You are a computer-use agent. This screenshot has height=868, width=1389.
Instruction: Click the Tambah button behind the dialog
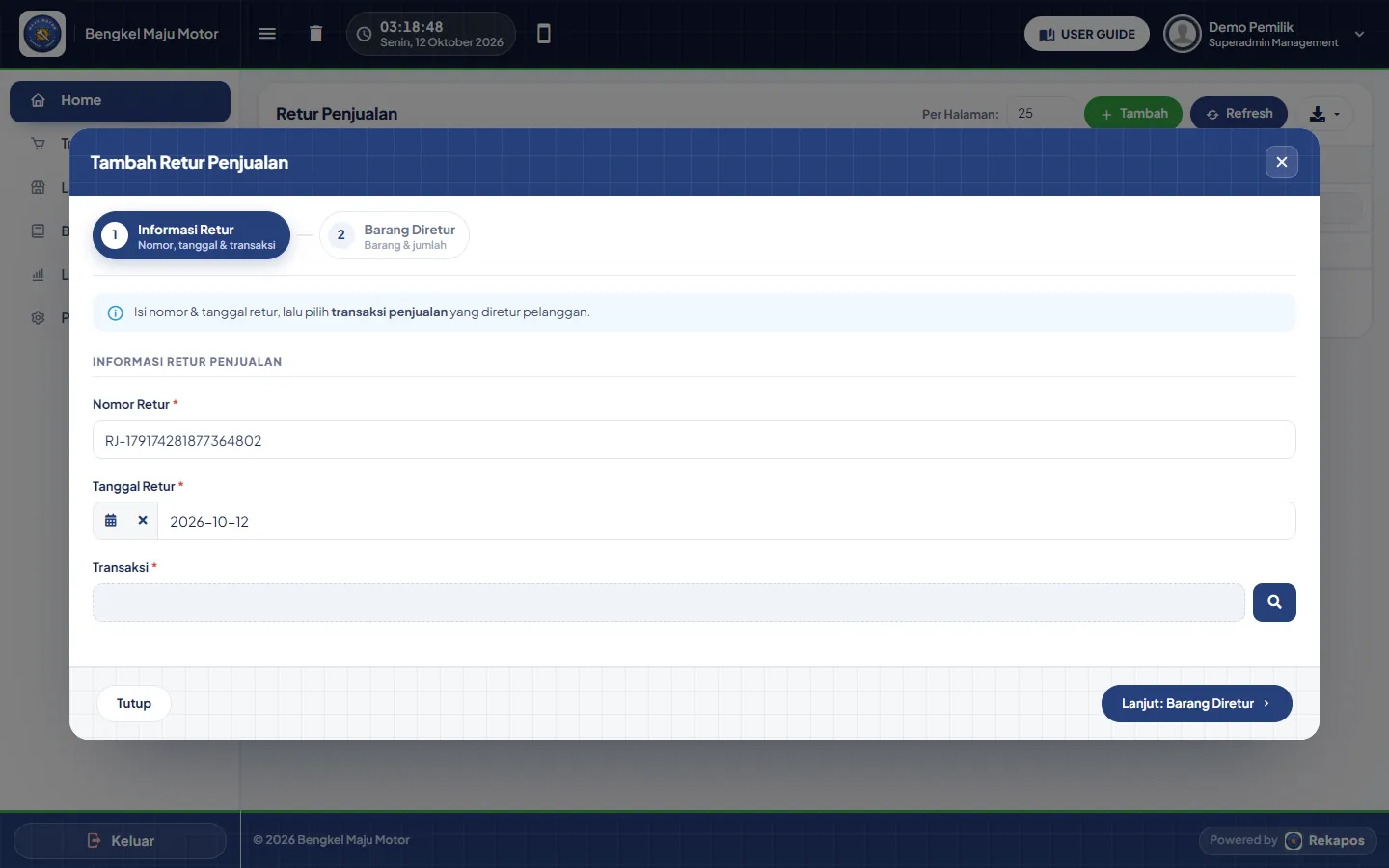tap(1133, 114)
